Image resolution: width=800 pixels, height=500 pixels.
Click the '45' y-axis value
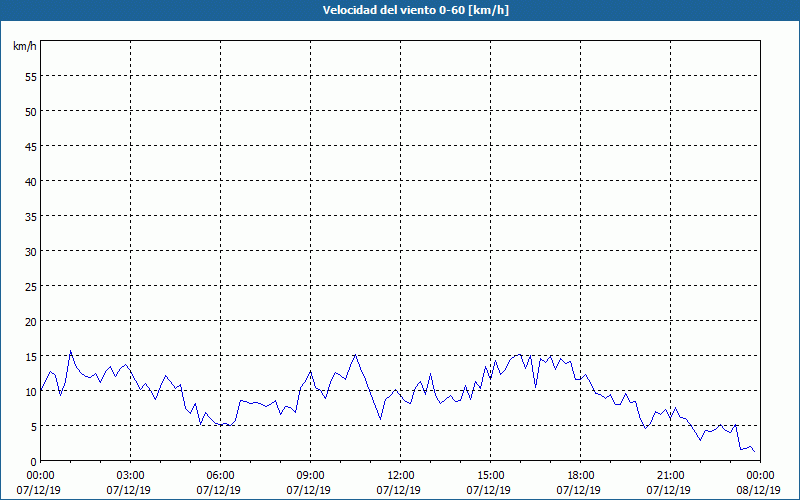(31, 147)
